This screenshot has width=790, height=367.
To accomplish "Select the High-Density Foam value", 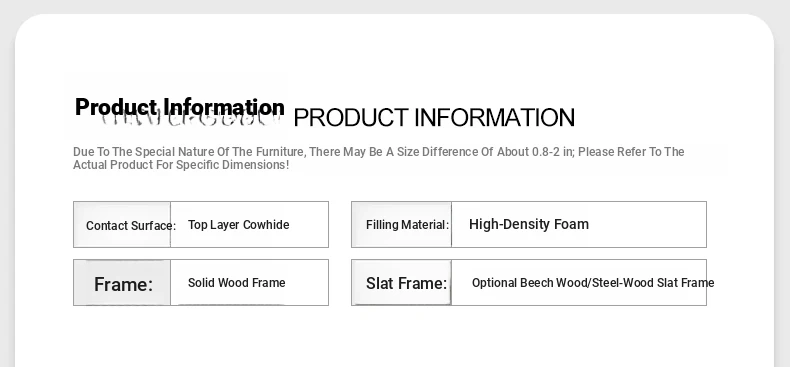I will 529,224.
